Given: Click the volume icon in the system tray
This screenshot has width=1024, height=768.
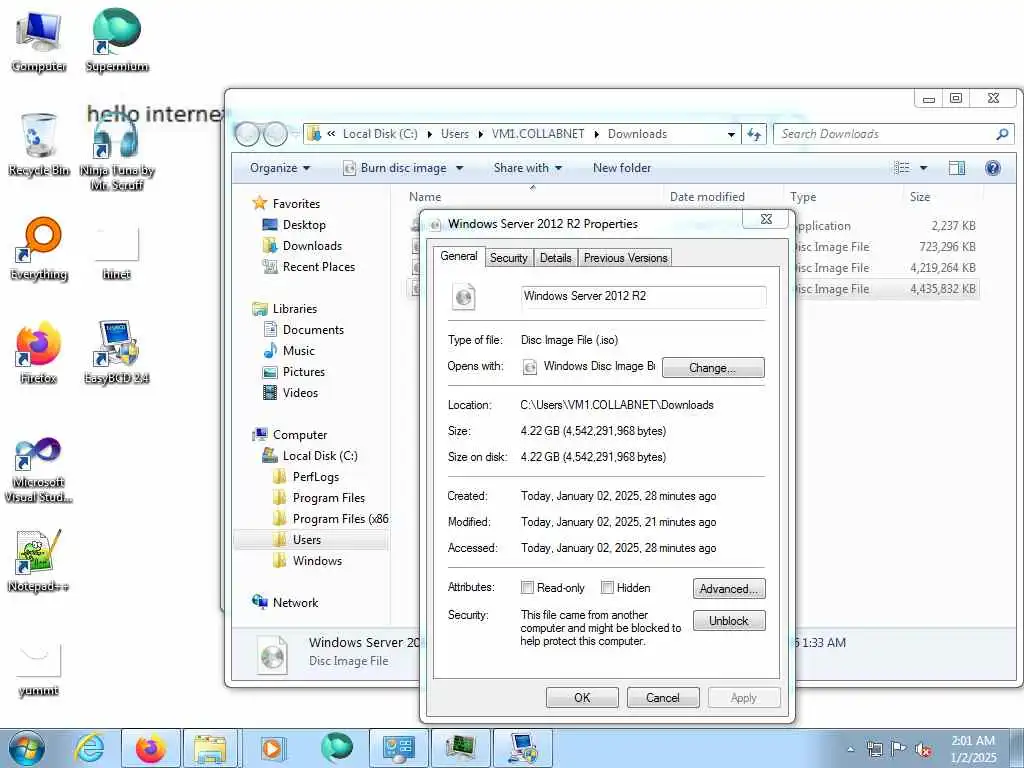Looking at the screenshot, I should coord(923,750).
